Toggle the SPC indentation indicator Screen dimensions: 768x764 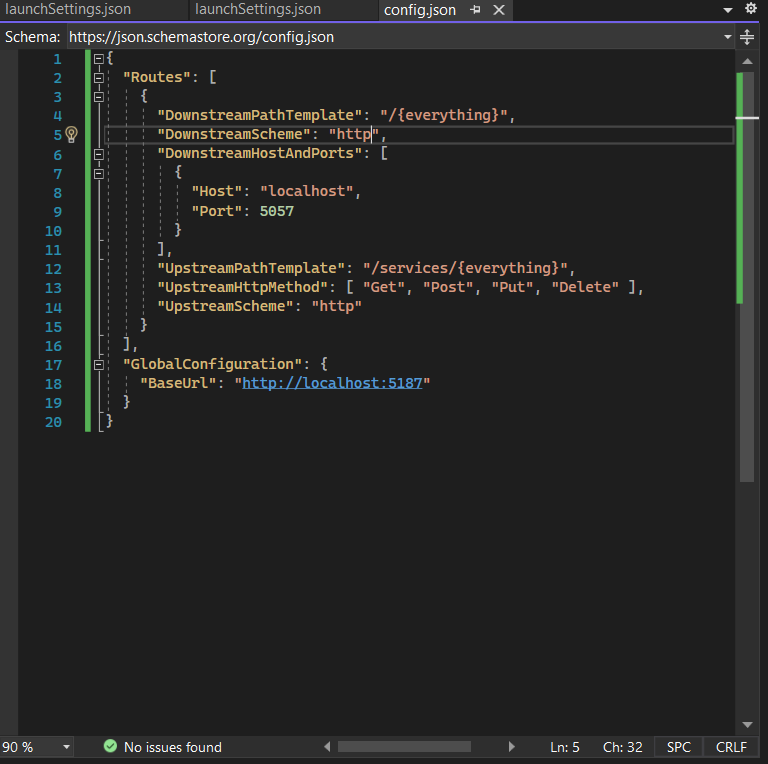click(679, 747)
